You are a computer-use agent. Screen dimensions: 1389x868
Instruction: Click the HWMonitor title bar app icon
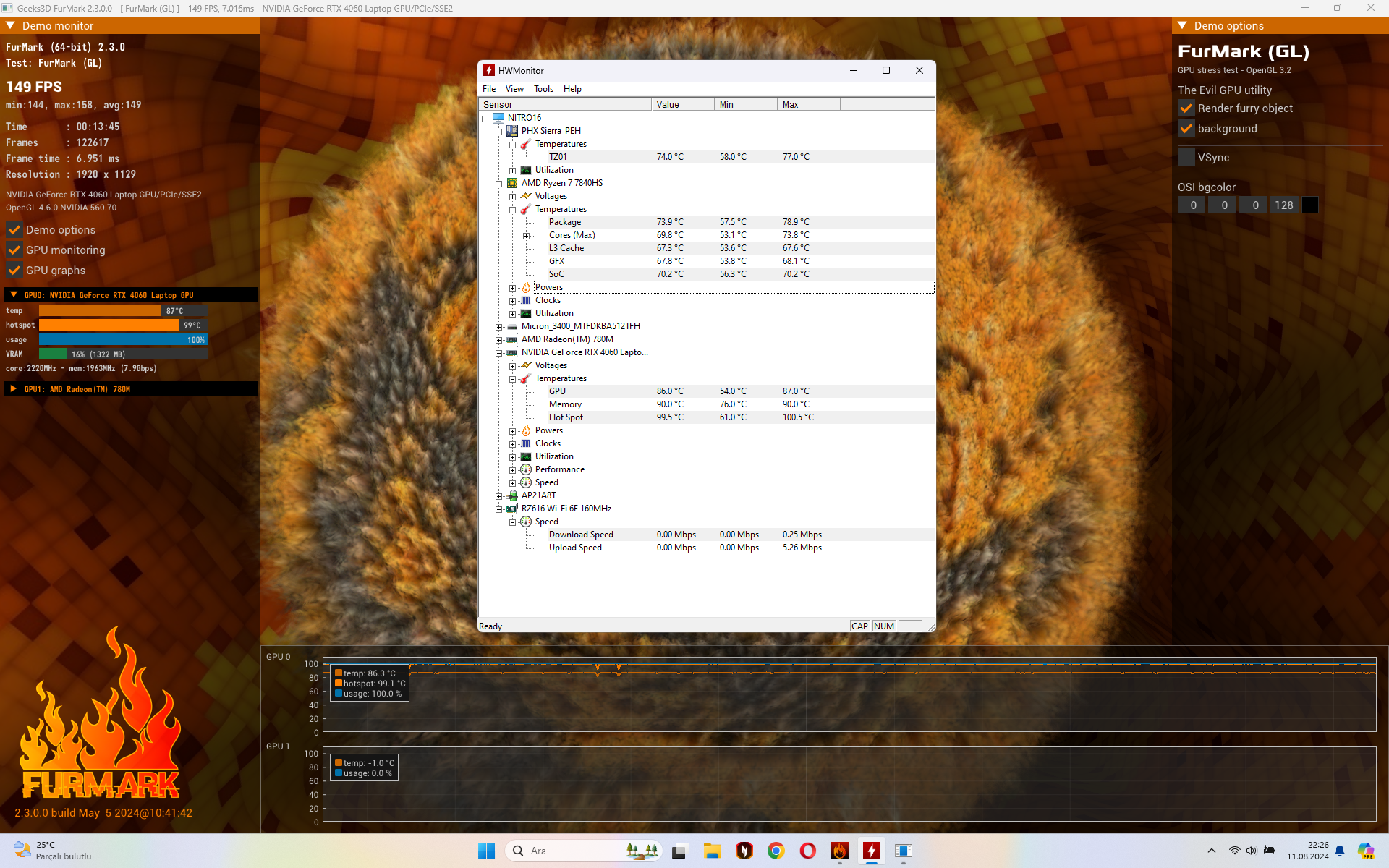coord(489,70)
